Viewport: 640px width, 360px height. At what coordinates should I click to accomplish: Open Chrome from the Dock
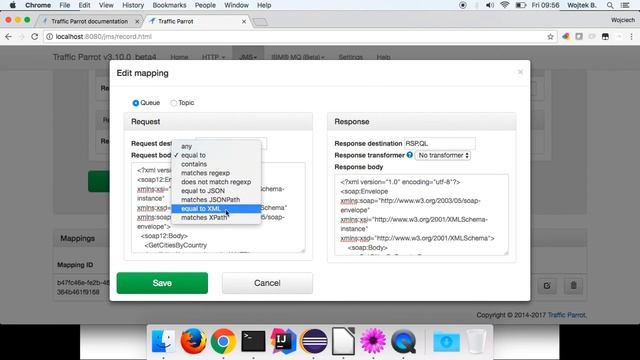coord(223,341)
